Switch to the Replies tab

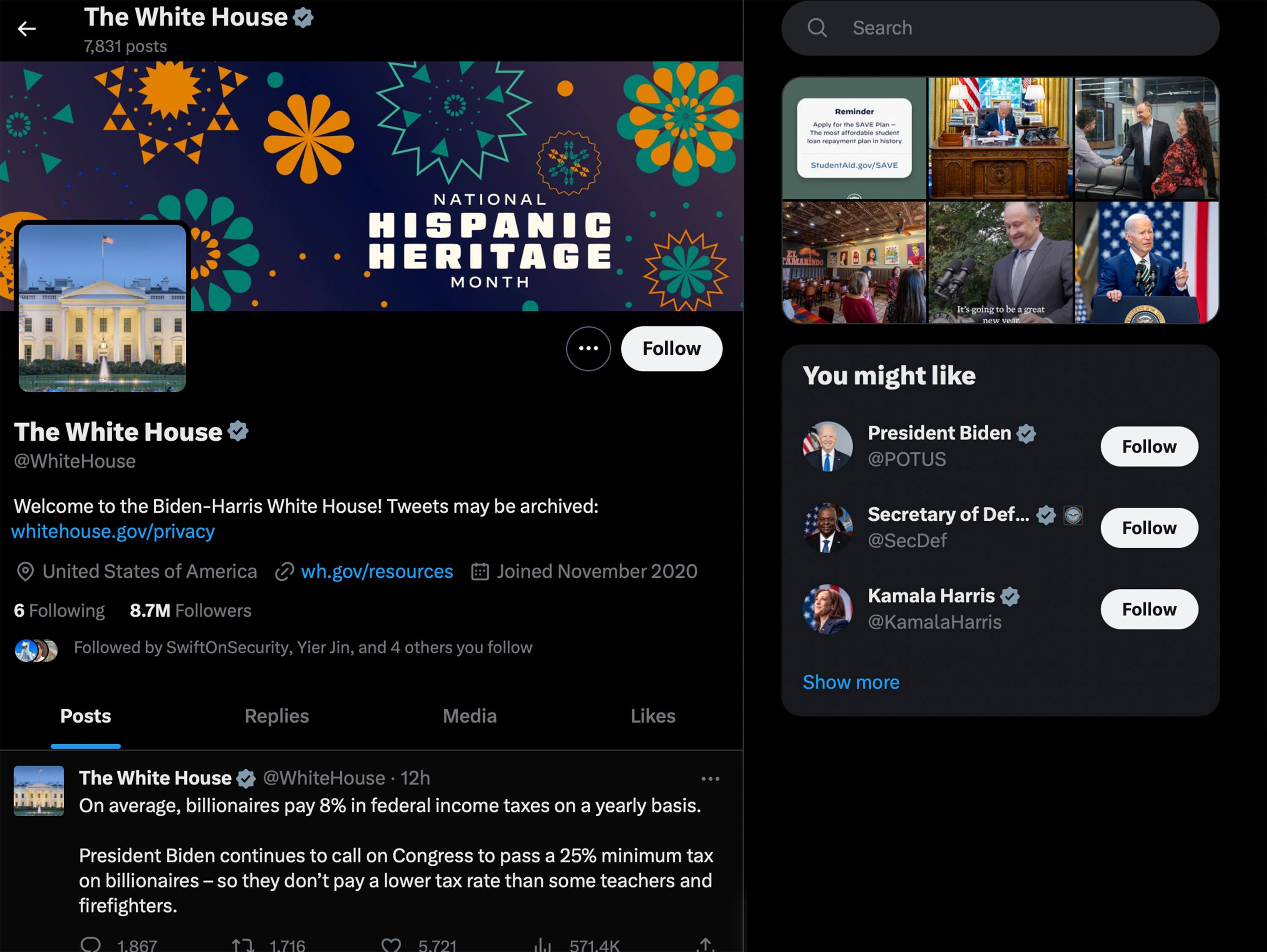[x=277, y=715]
